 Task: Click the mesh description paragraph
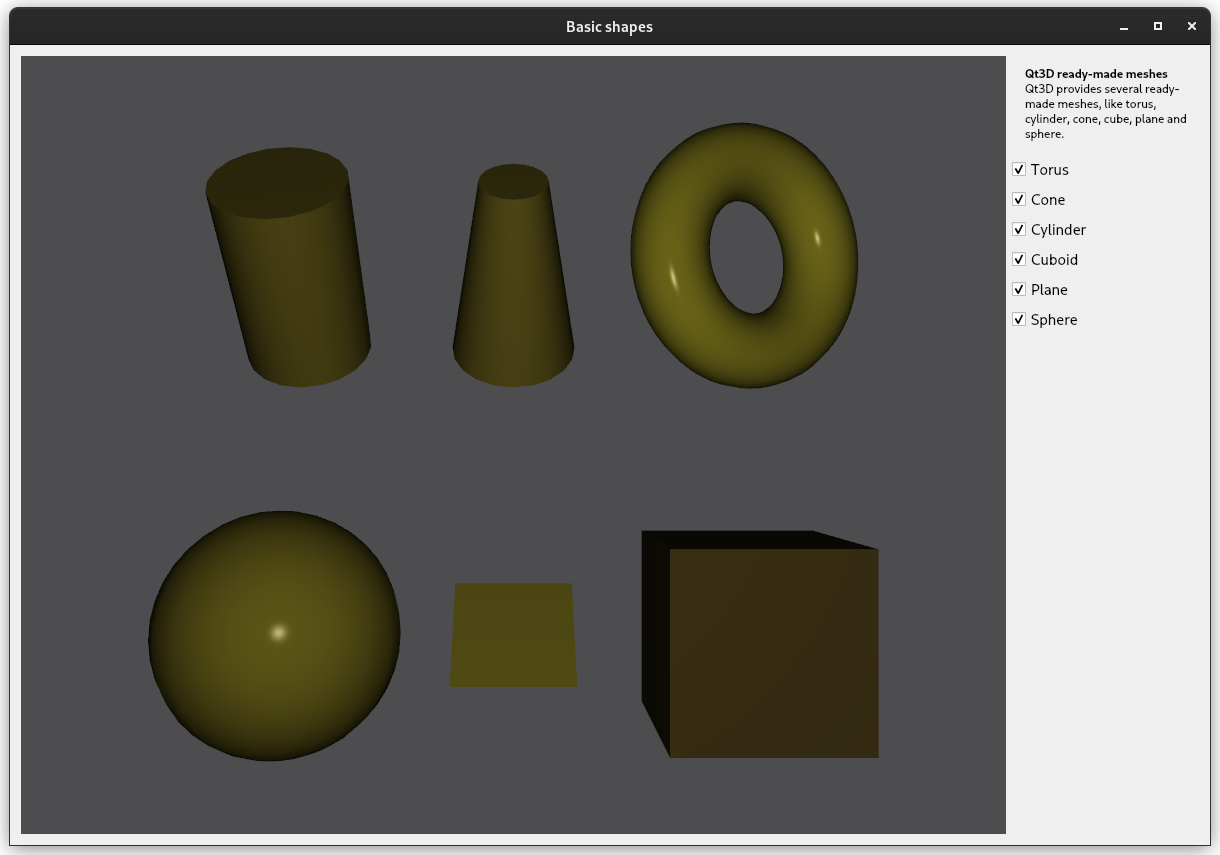(1104, 111)
